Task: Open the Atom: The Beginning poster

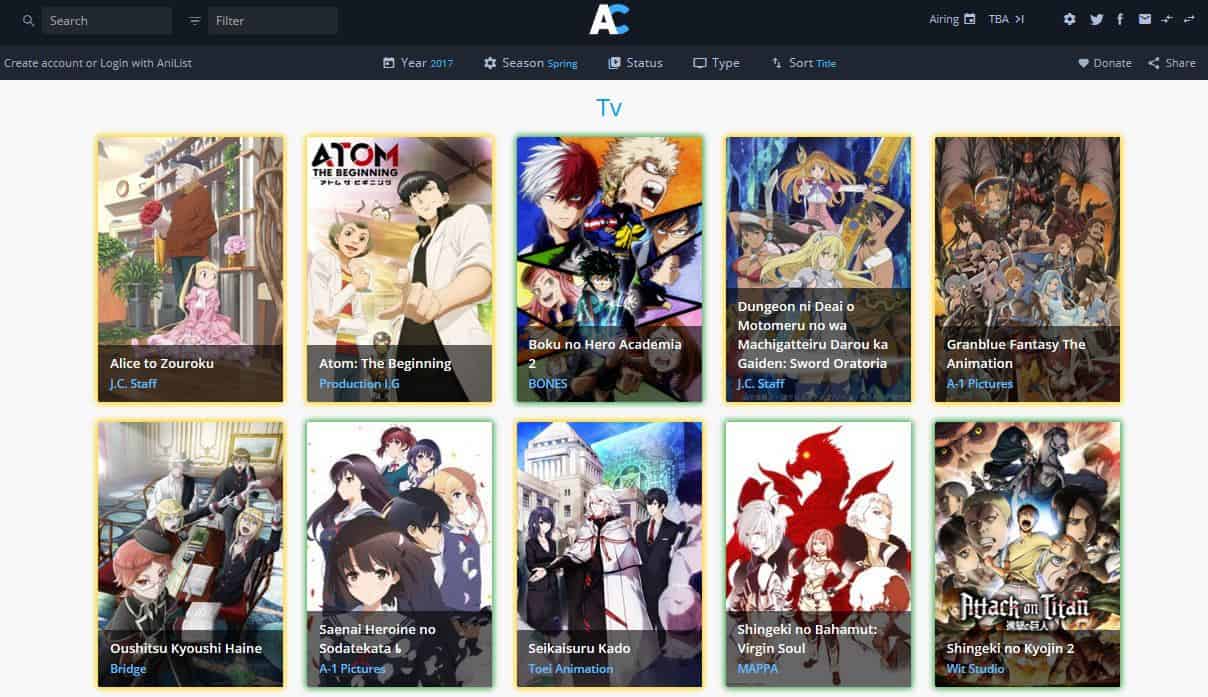Action: [x=400, y=269]
